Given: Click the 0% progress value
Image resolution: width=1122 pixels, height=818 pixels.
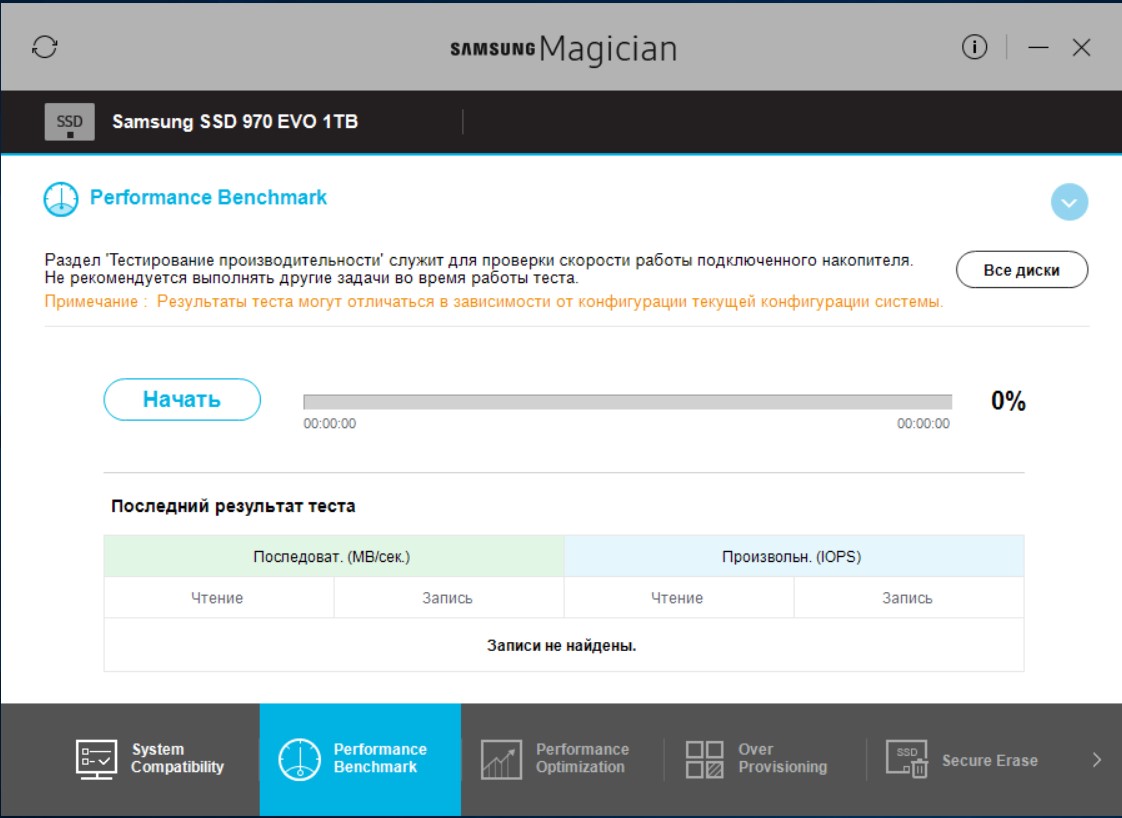Looking at the screenshot, I should [1008, 401].
